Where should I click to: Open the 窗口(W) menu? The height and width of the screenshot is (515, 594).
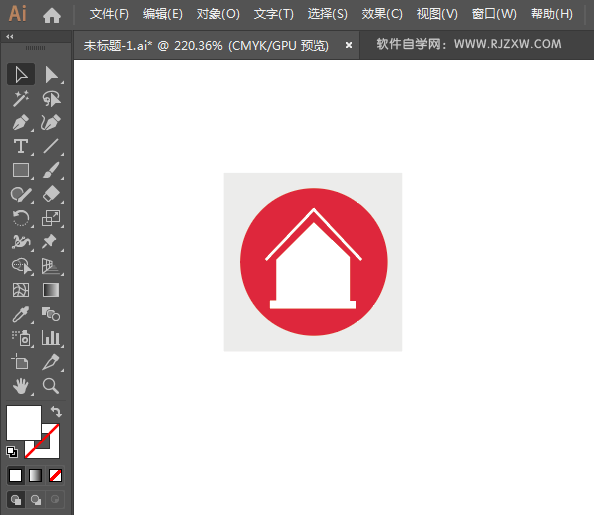(494, 14)
